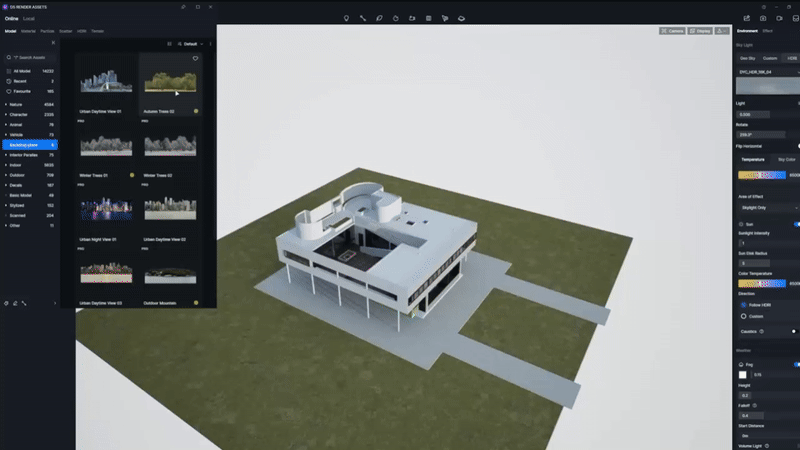Expand the Vehicle category
Viewport: 800px width, 450px height.
coord(6,135)
